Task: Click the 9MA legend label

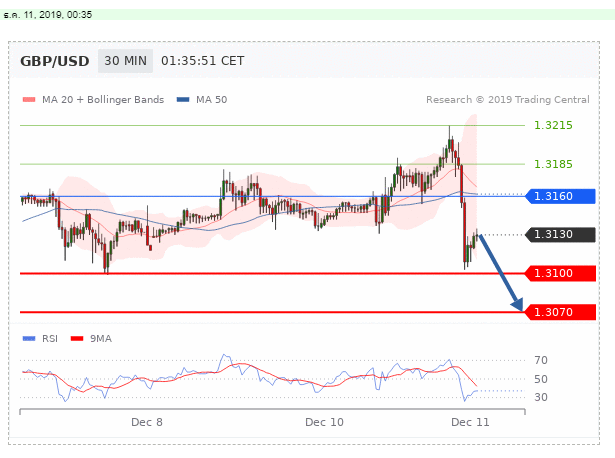Action: [x=101, y=338]
